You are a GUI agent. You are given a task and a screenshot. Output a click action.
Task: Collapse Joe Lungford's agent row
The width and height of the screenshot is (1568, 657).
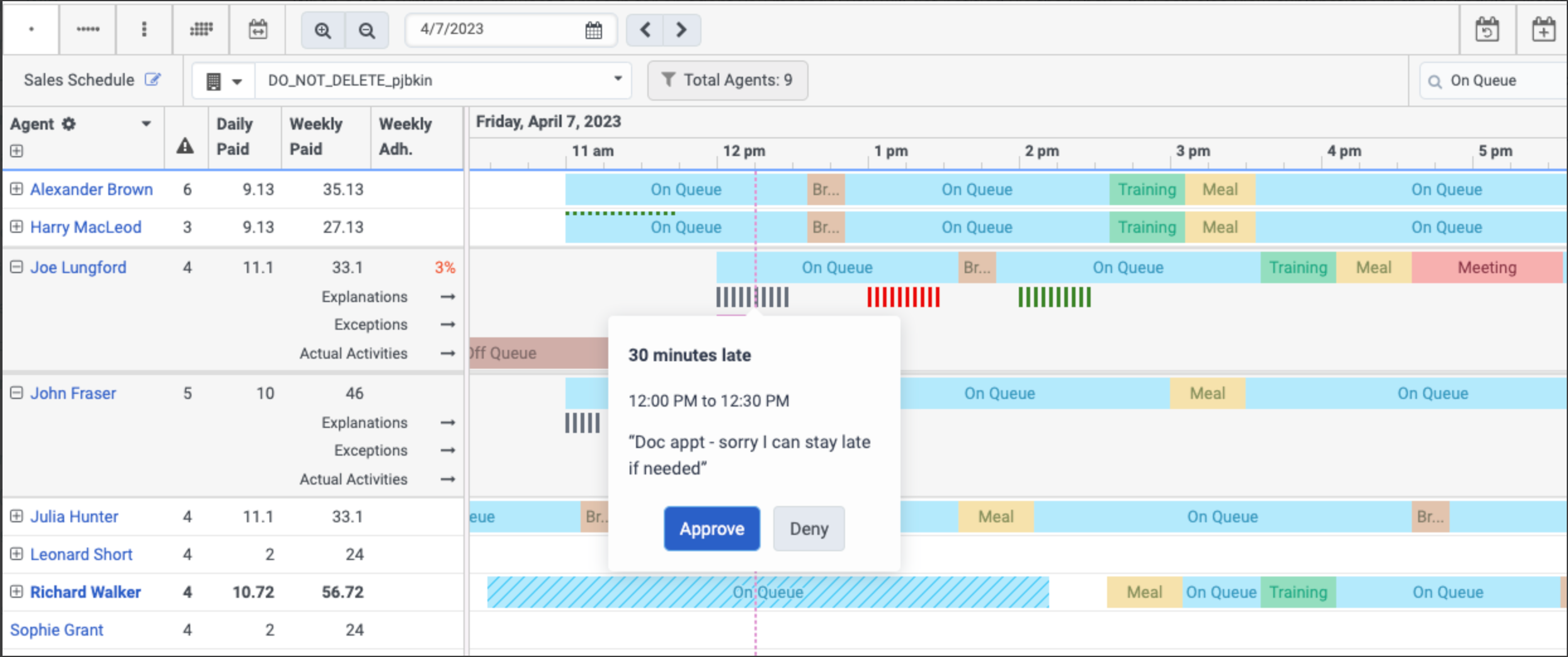point(16,267)
